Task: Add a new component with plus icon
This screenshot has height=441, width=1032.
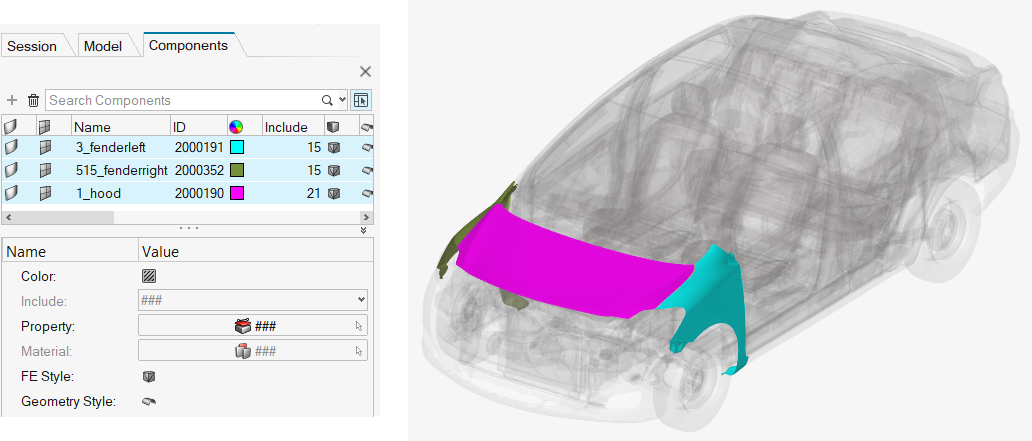Action: click(12, 100)
